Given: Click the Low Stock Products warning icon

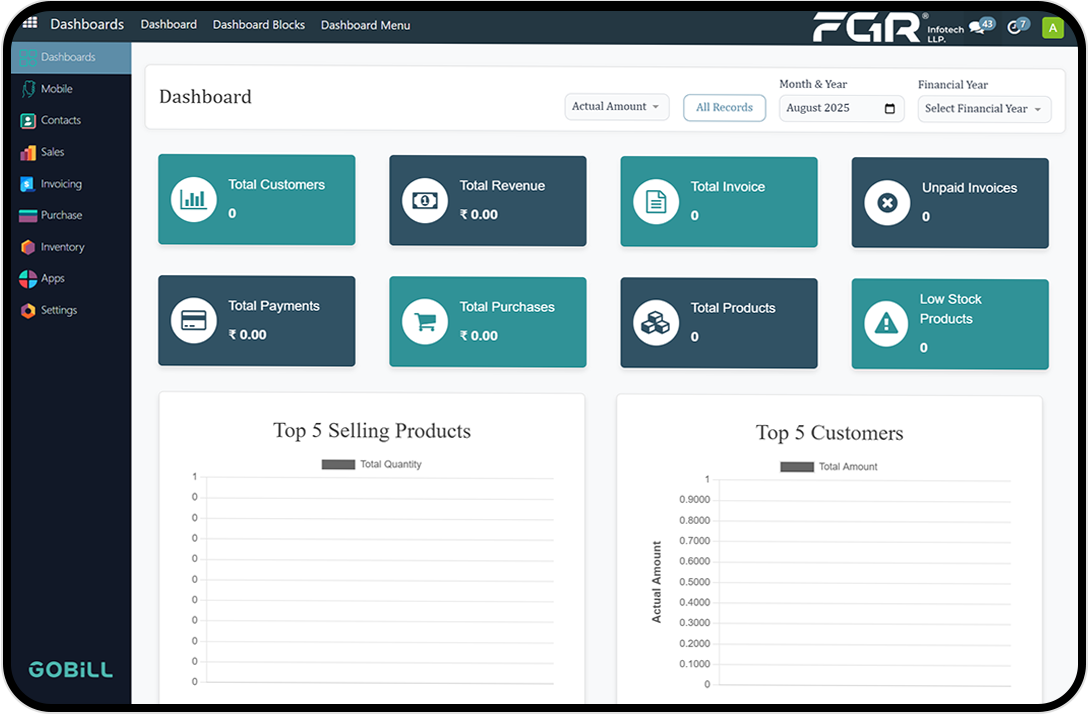Looking at the screenshot, I should pos(886,323).
